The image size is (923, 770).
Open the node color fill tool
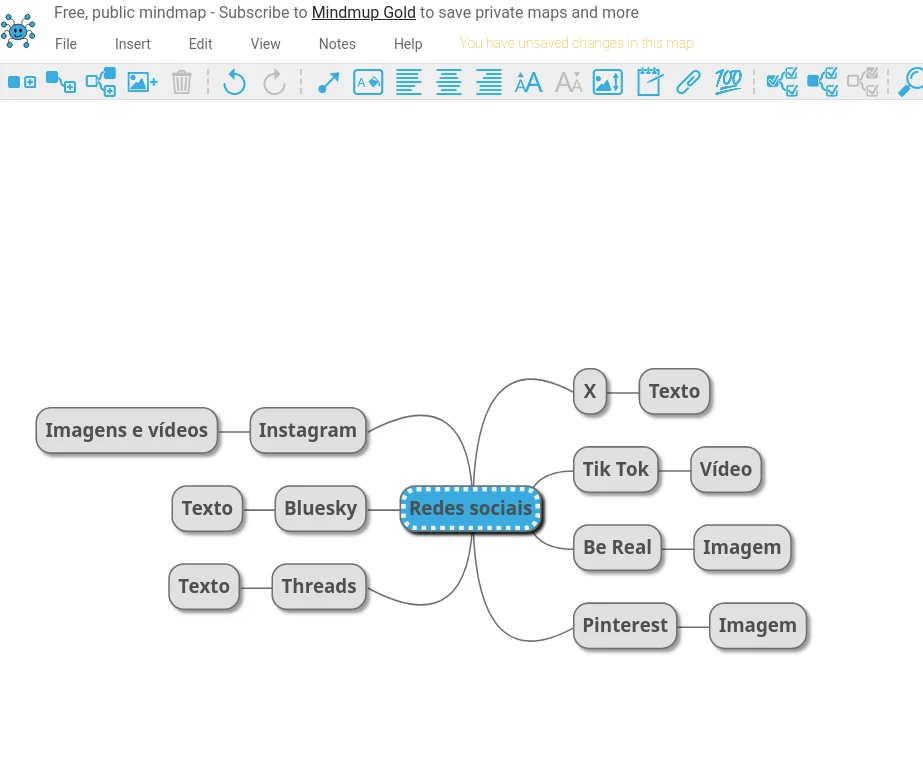point(368,82)
